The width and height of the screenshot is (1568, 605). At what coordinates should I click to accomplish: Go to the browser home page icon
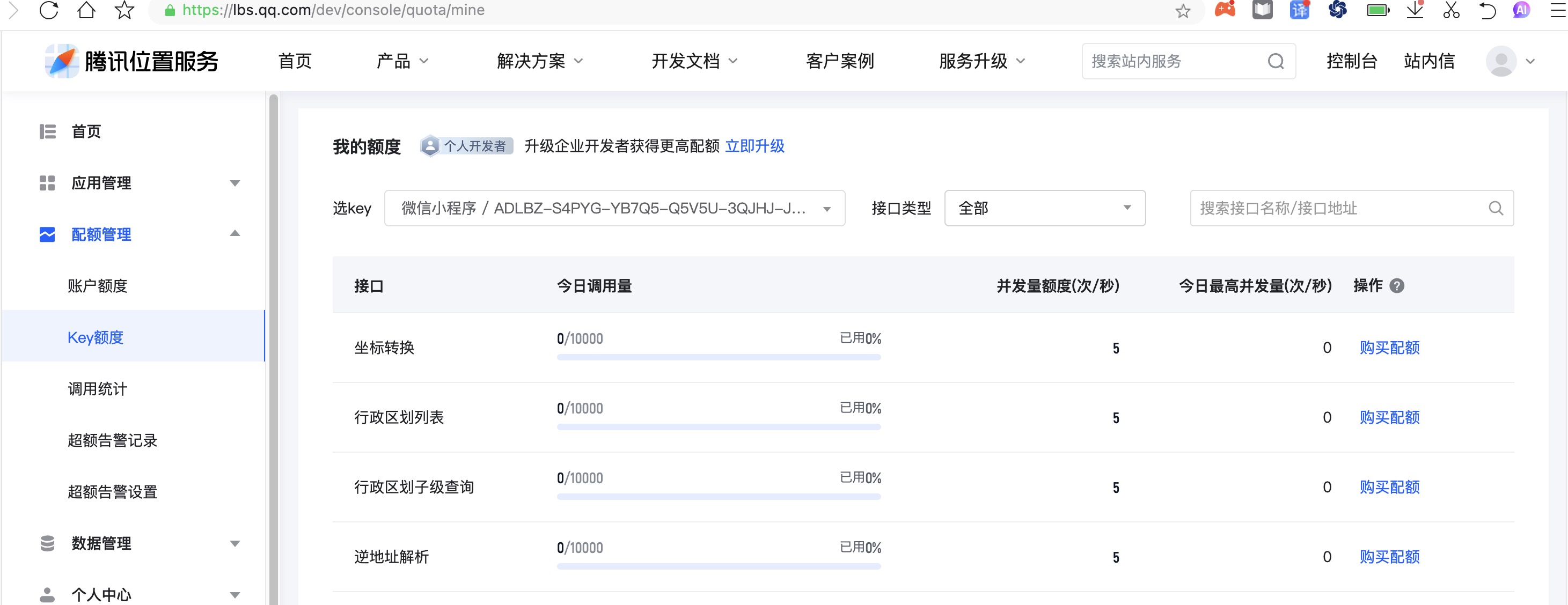(86, 10)
